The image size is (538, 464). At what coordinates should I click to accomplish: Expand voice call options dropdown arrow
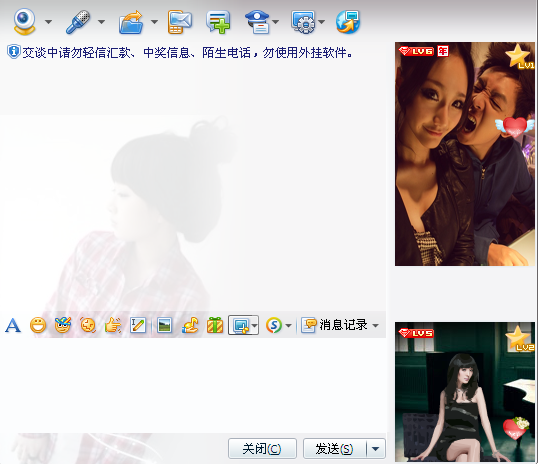click(101, 22)
